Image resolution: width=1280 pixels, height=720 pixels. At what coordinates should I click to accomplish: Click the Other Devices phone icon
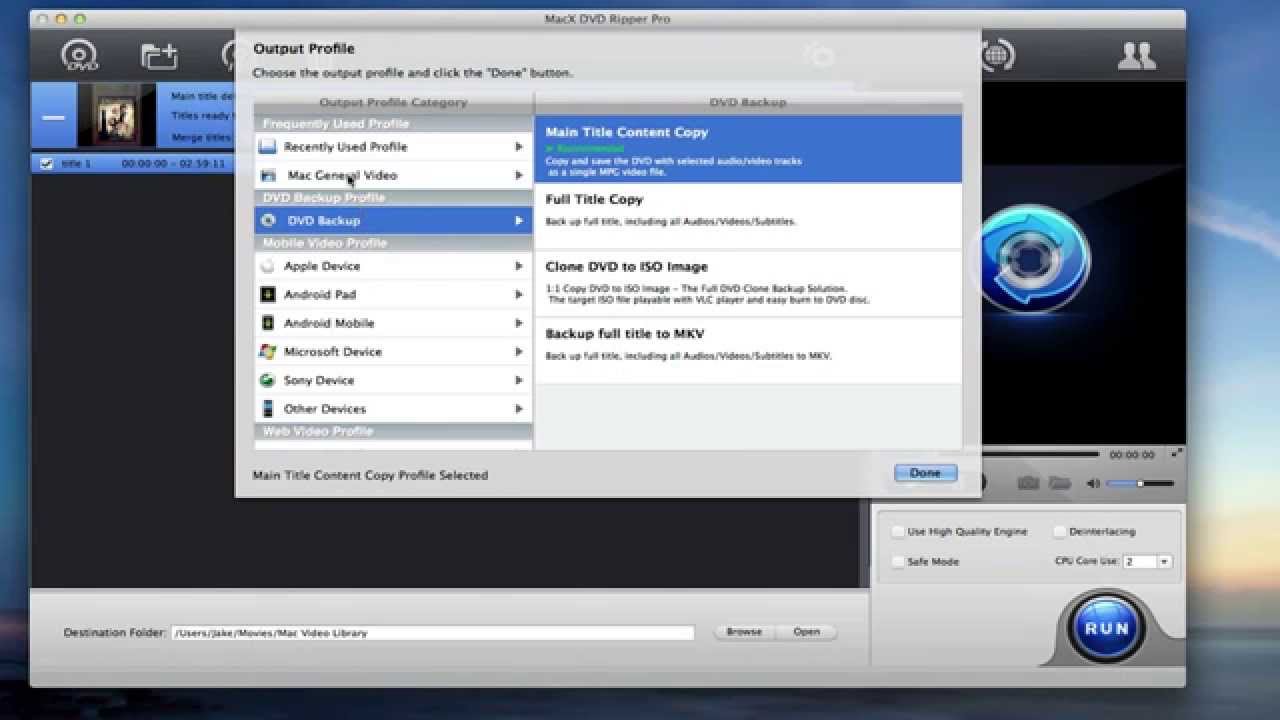267,408
